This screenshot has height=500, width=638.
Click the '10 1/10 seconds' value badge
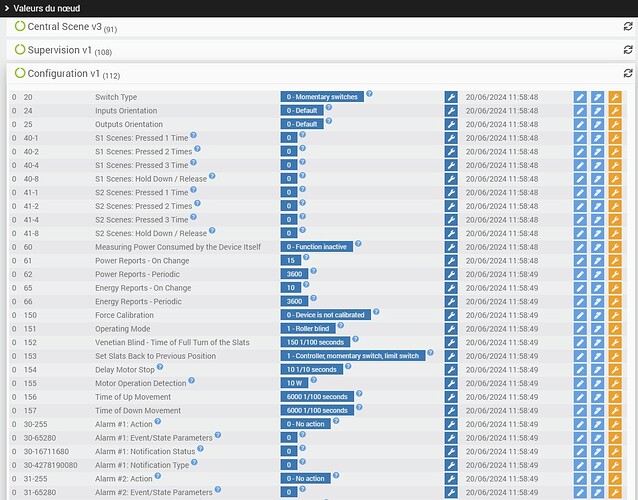click(x=311, y=370)
